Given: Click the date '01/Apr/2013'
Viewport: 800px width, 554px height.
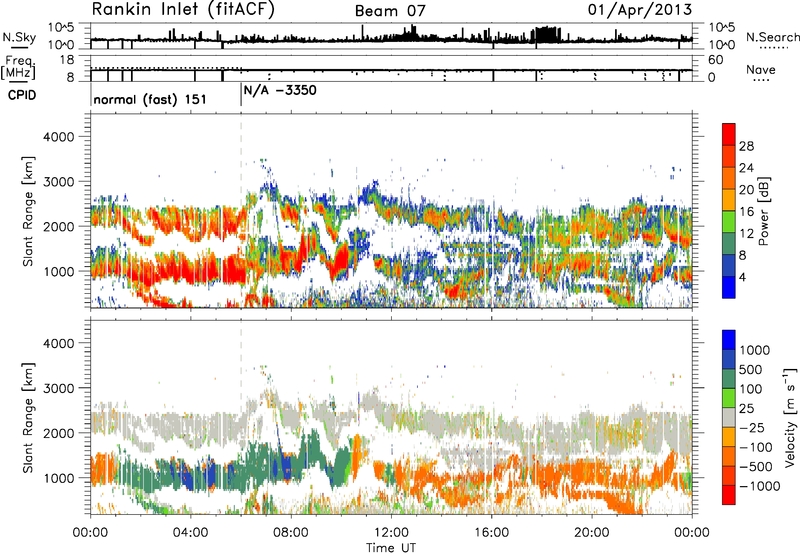Looking at the screenshot, I should [x=640, y=10].
